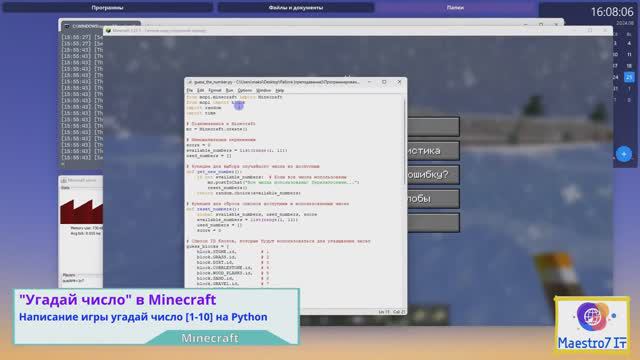The height and width of the screenshot is (360, 640).
Task: Close the IDLE editor window
Action: (x=399, y=82)
